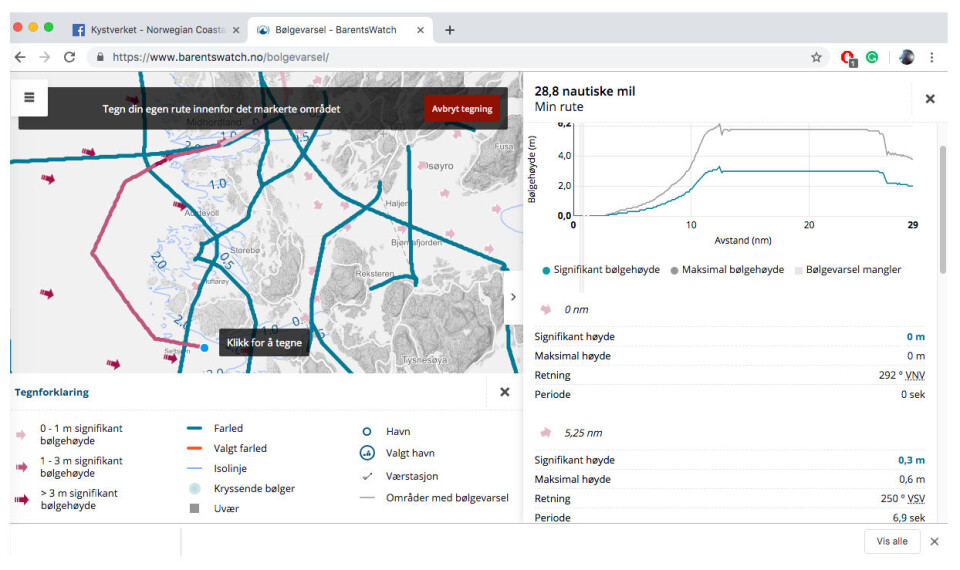Click the Uvær legend square icon
Viewport: 960px width, 570px height.
(195, 508)
